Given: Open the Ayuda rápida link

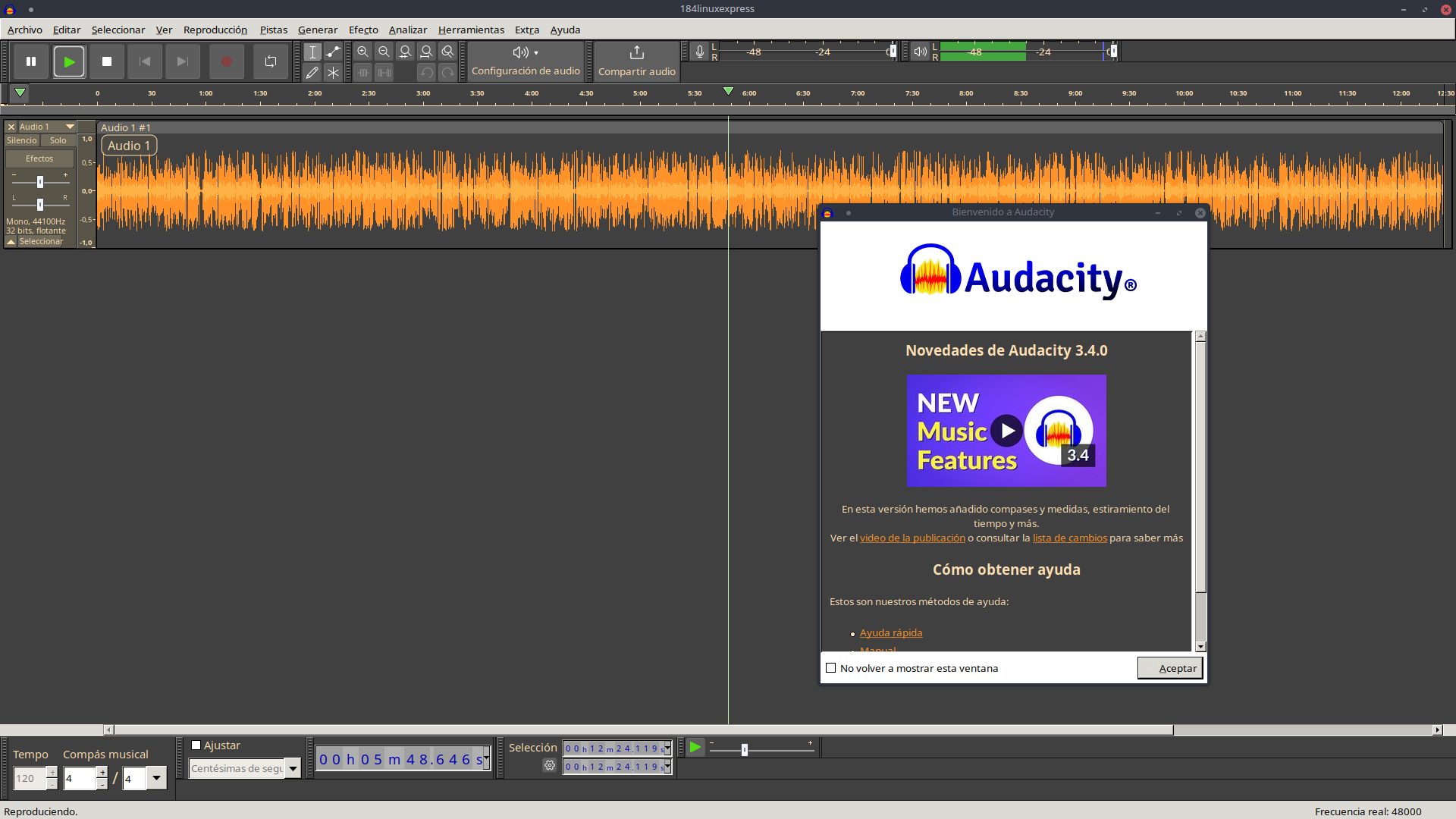Looking at the screenshot, I should pos(891,632).
